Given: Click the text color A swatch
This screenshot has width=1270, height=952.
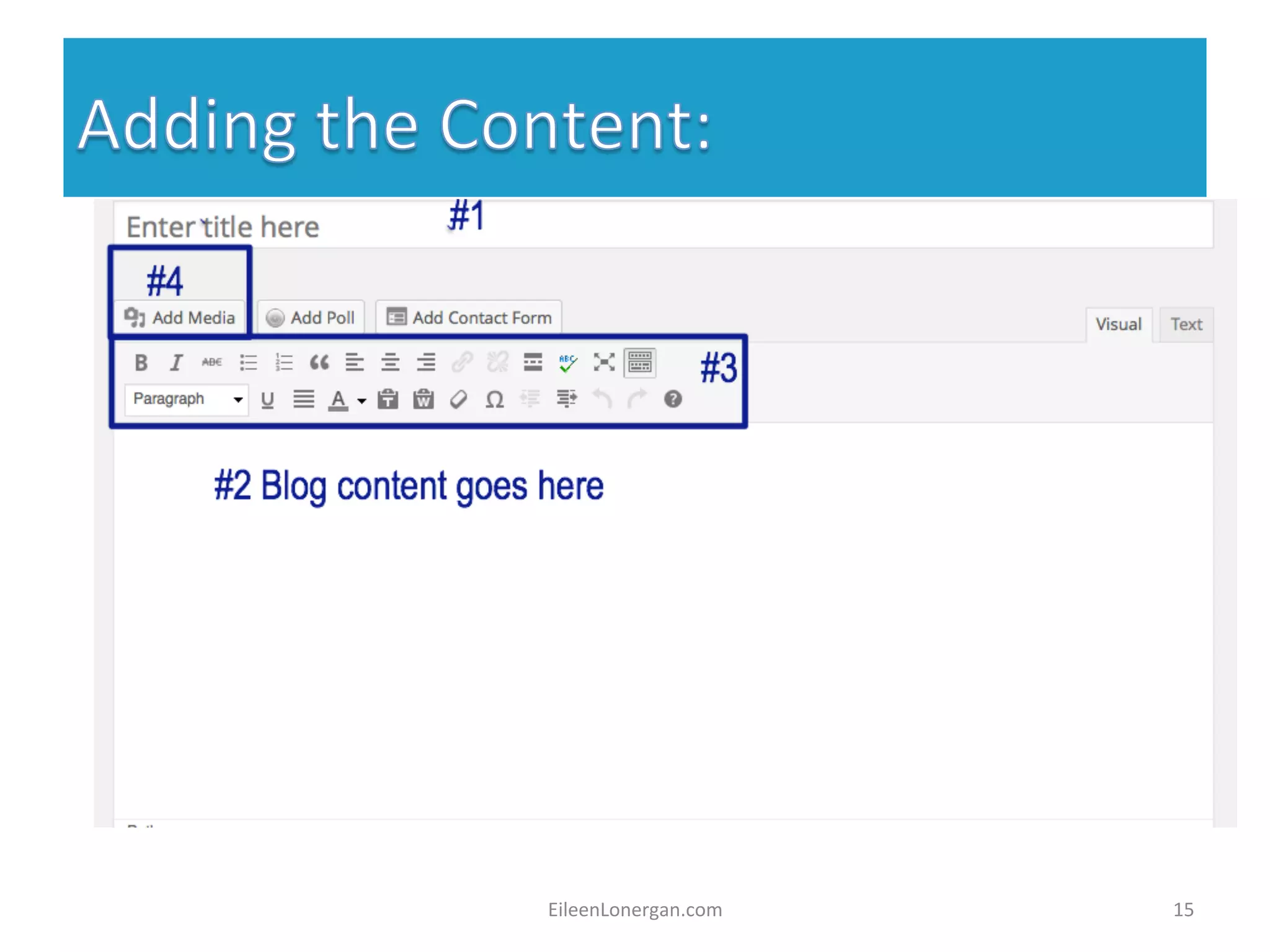Looking at the screenshot, I should point(338,400).
